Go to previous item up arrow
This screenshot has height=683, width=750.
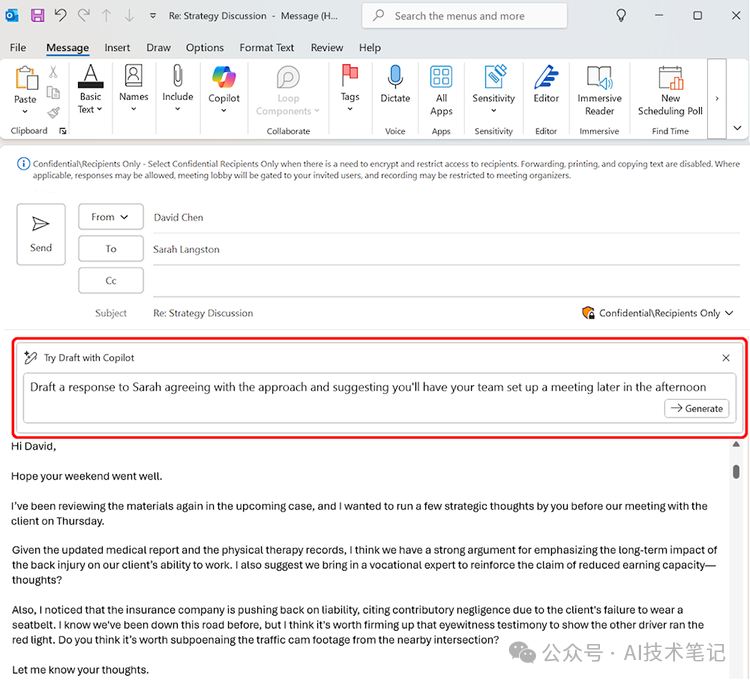coord(106,16)
